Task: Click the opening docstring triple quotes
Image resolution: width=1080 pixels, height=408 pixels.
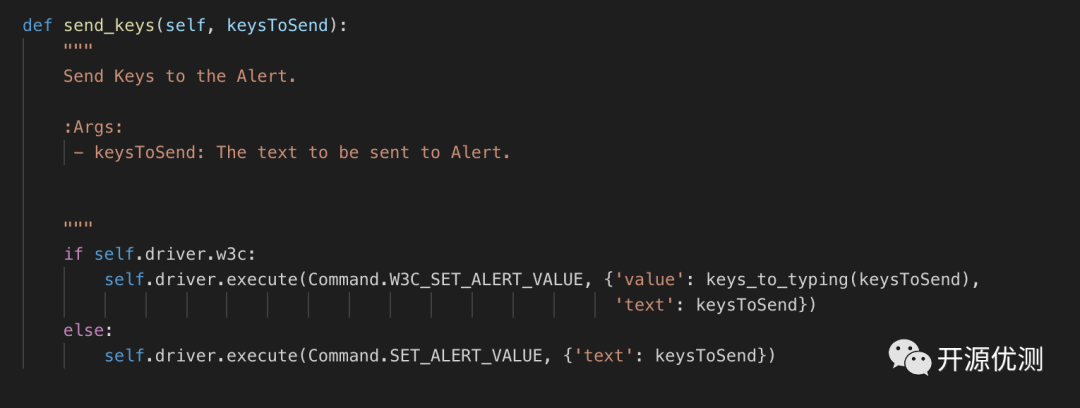Action: pos(78,50)
